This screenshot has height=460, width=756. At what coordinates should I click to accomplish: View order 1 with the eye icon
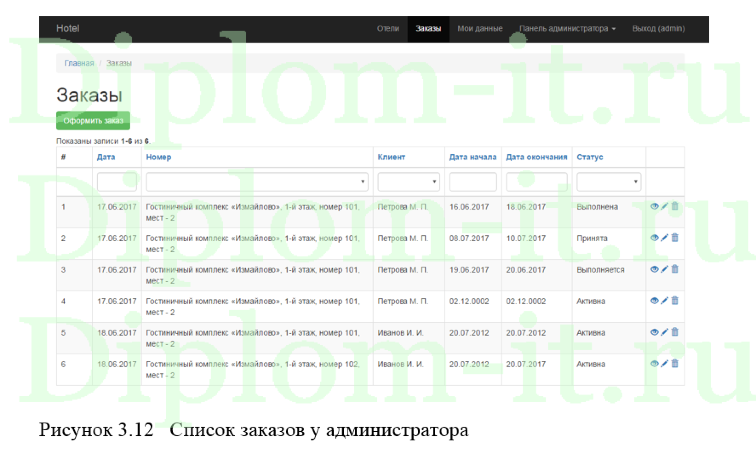click(654, 206)
